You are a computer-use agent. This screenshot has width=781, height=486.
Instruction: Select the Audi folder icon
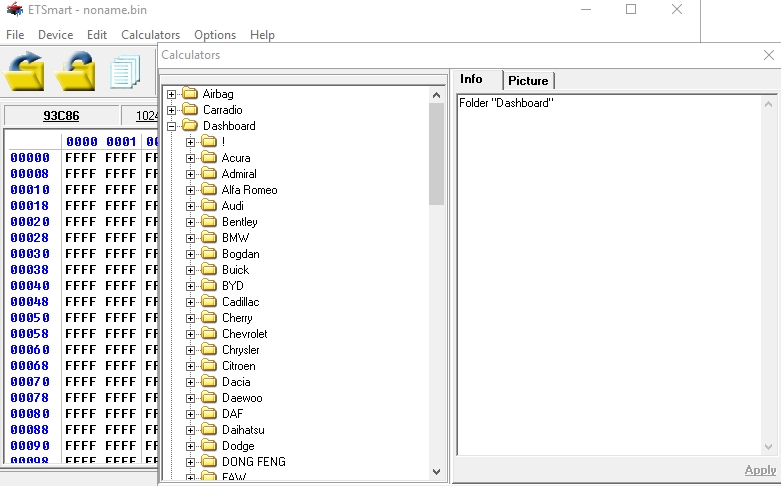point(208,206)
